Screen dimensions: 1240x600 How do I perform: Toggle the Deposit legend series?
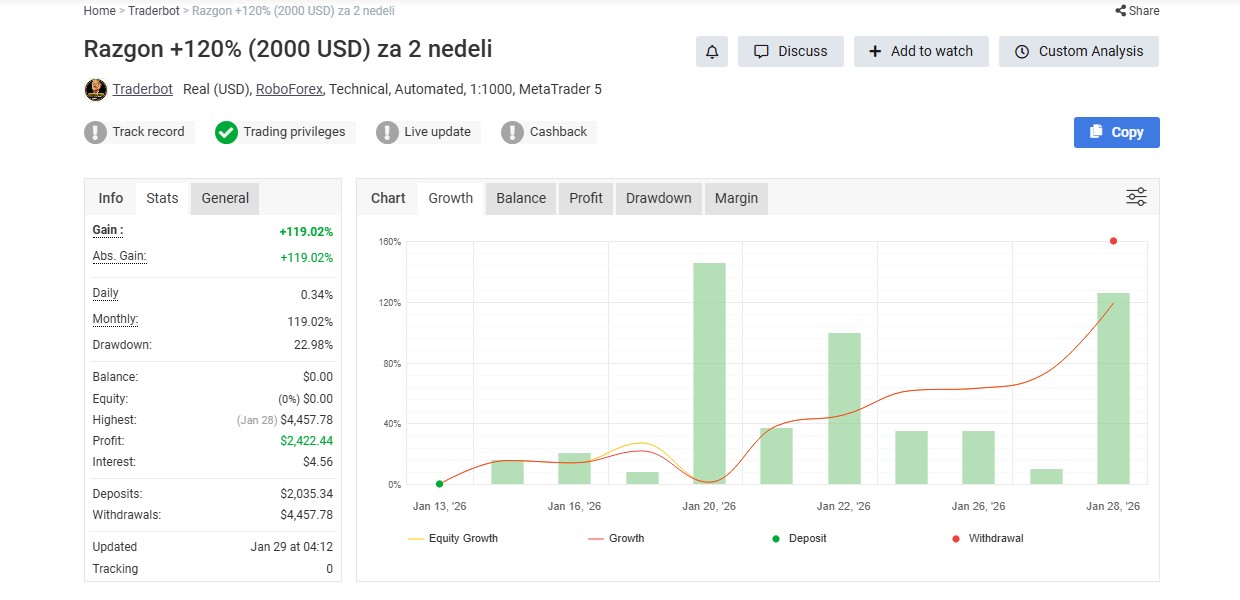click(x=799, y=538)
